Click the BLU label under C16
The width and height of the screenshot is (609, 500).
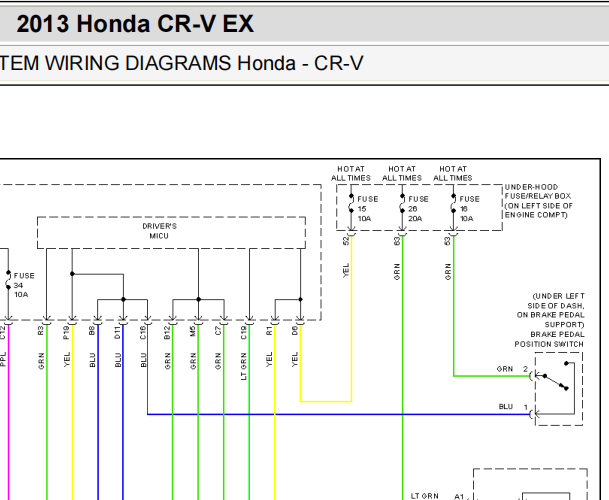(x=143, y=360)
